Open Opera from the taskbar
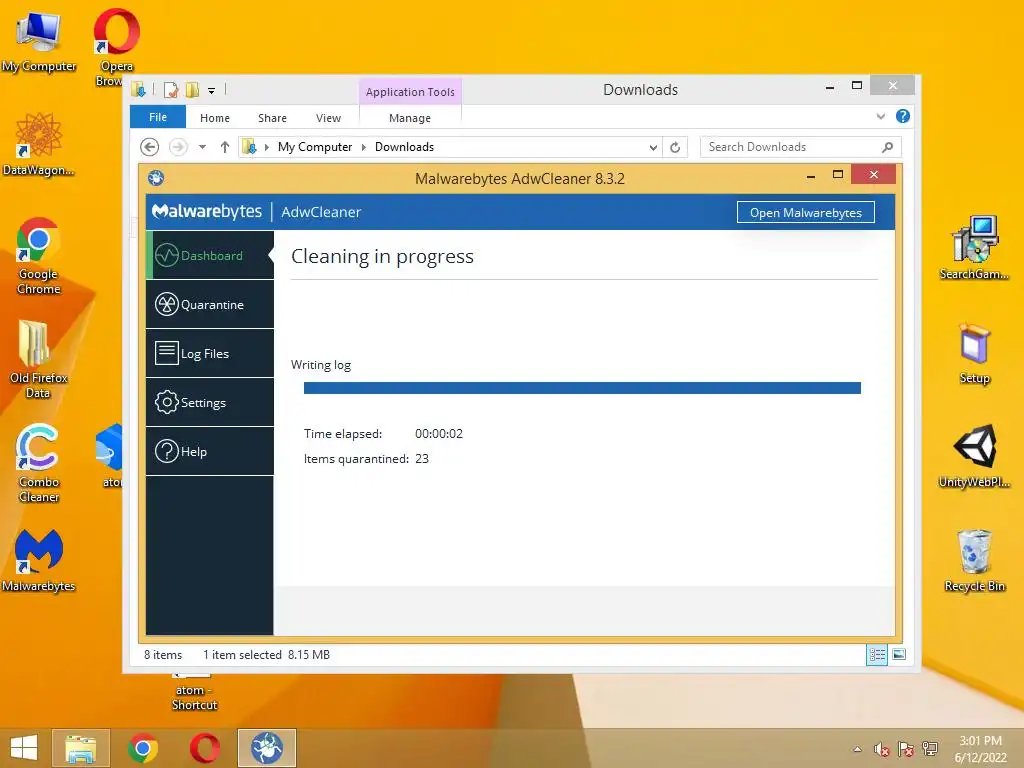The width and height of the screenshot is (1024, 768). tap(204, 748)
